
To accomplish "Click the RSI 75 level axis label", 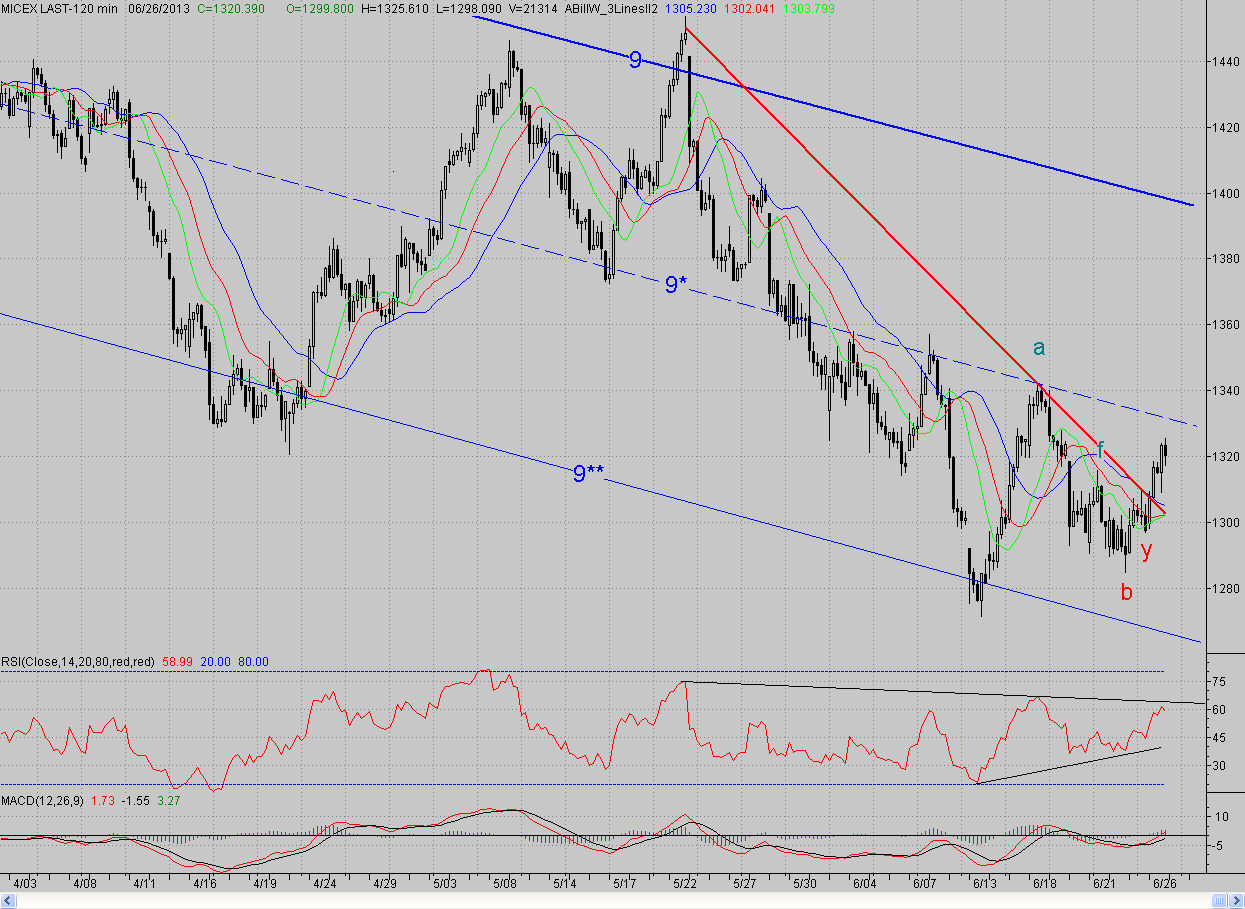I will click(1218, 681).
